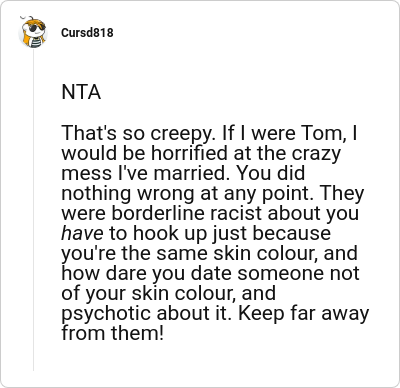Collapse the comment using the vertical thread line
The height and width of the screenshot is (388, 400).
click(33, 210)
